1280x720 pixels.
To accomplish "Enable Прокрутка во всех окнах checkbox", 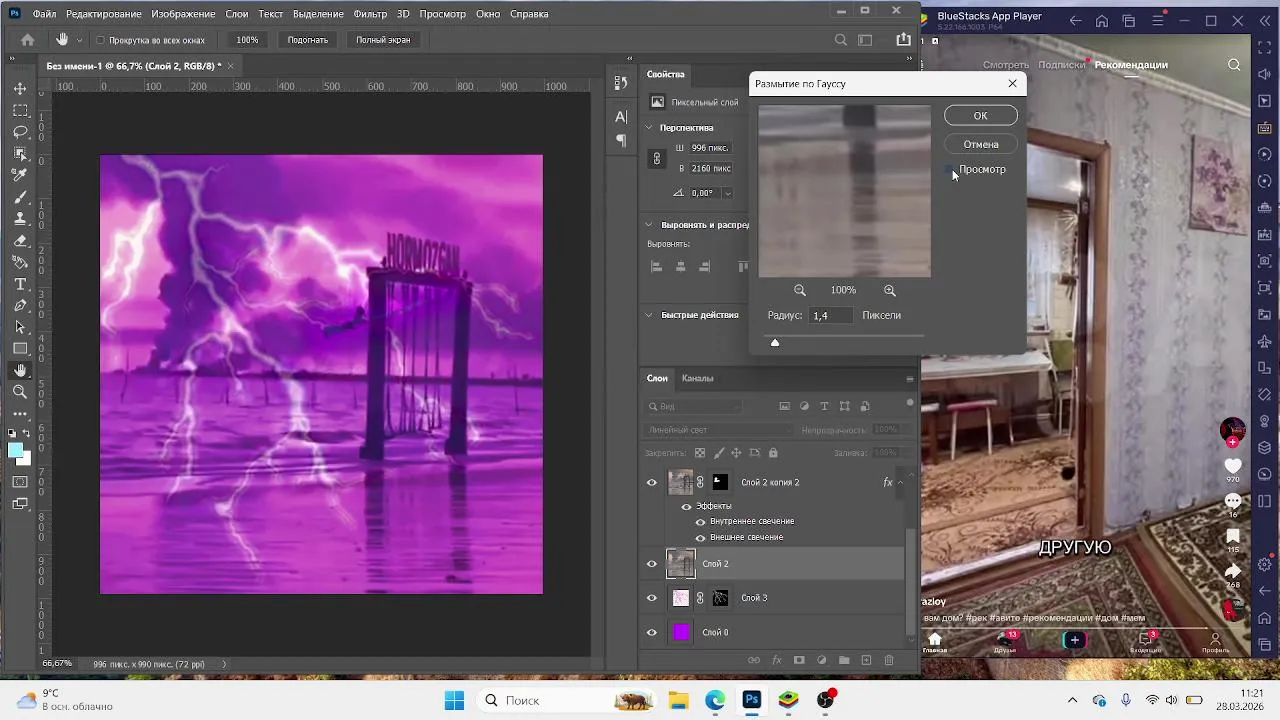I will click(100, 40).
